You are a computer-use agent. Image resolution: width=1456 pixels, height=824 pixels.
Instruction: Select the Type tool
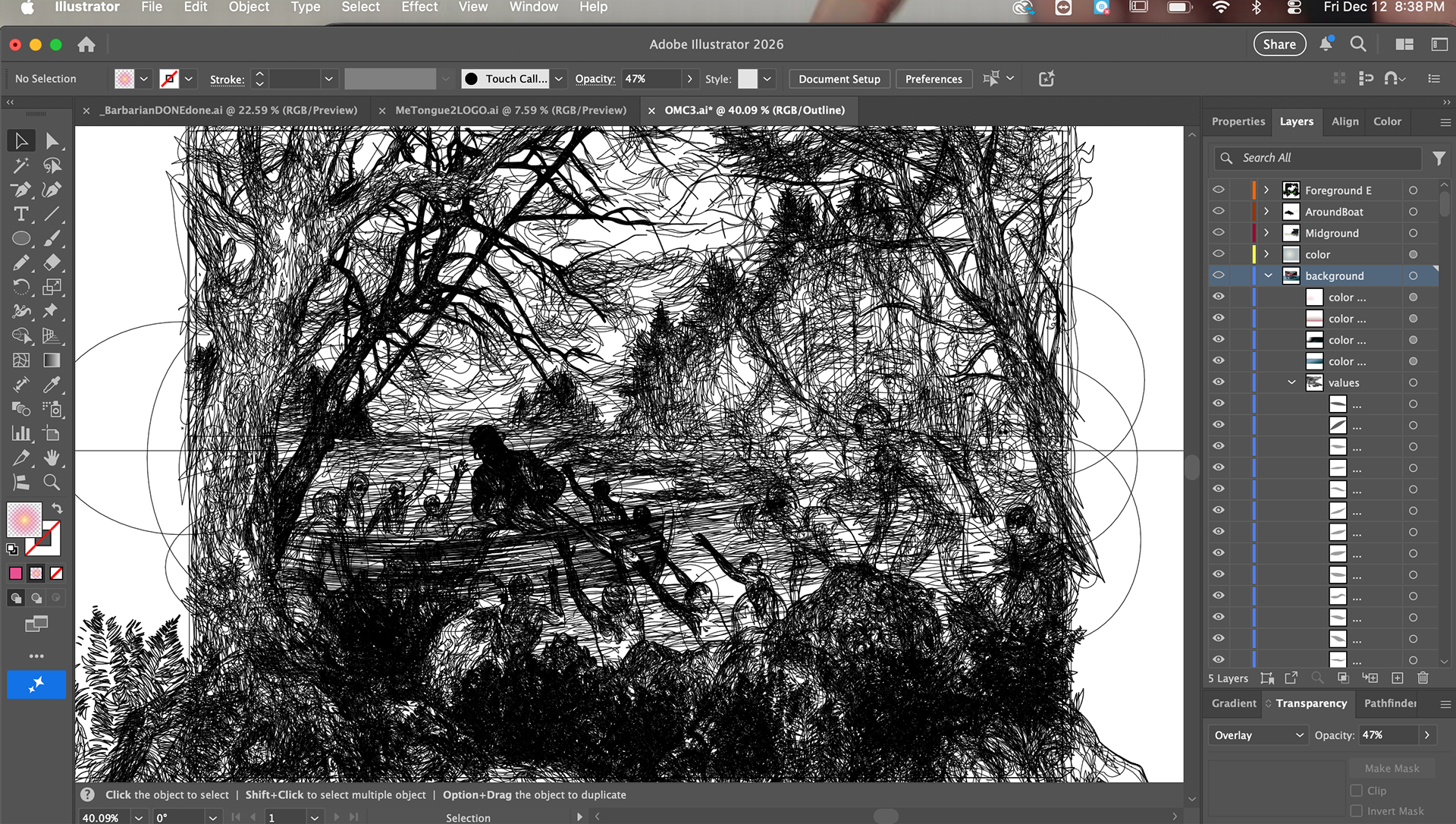click(x=21, y=214)
